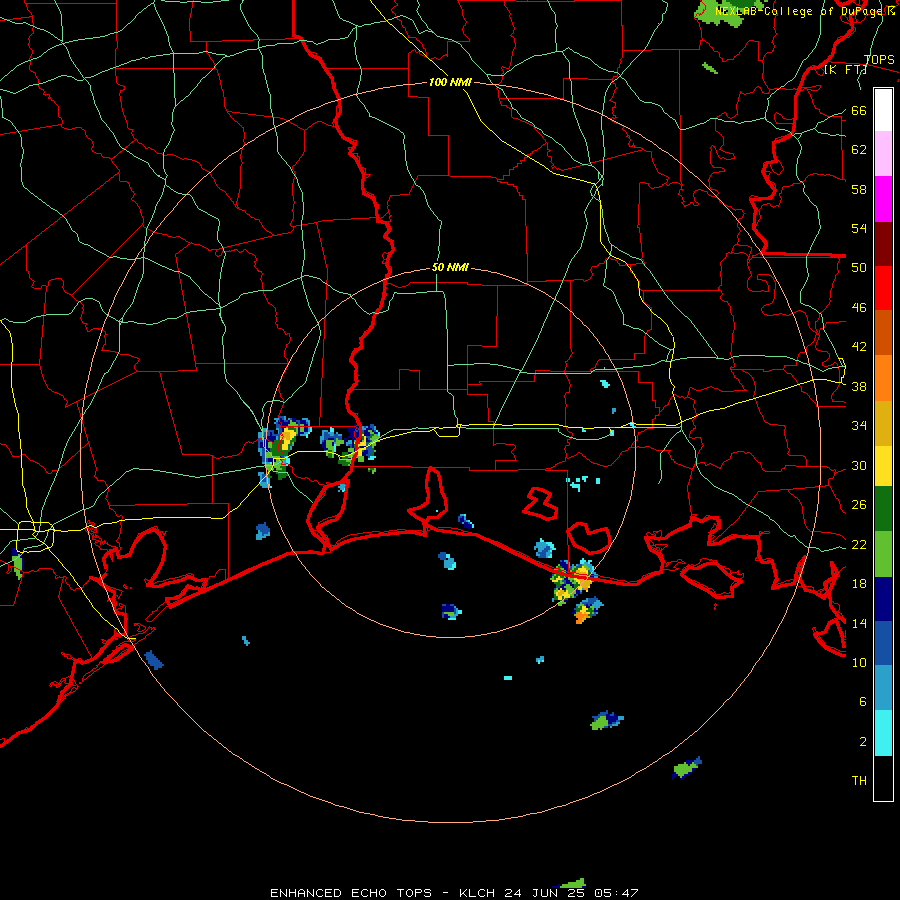The width and height of the screenshot is (900, 900).
Task: Click the 'TOPS' legend title
Action: 879,60
